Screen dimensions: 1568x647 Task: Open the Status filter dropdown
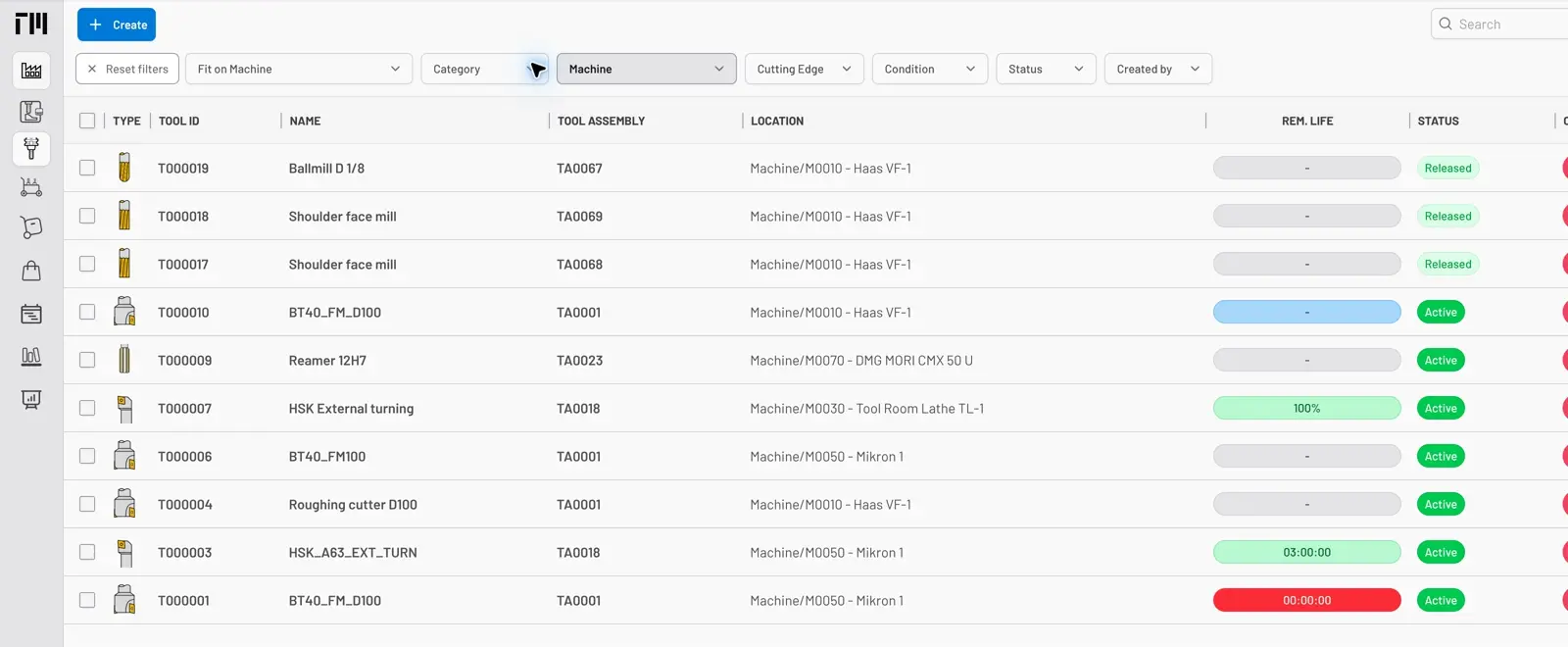click(1046, 69)
